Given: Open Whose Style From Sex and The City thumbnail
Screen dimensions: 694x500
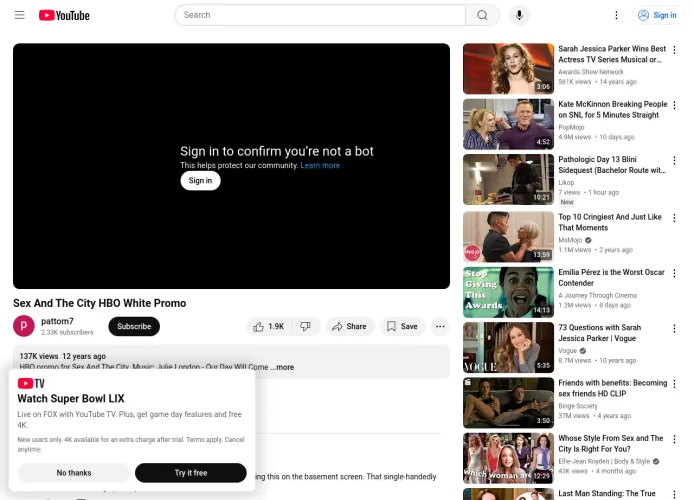Looking at the screenshot, I should [508, 458].
